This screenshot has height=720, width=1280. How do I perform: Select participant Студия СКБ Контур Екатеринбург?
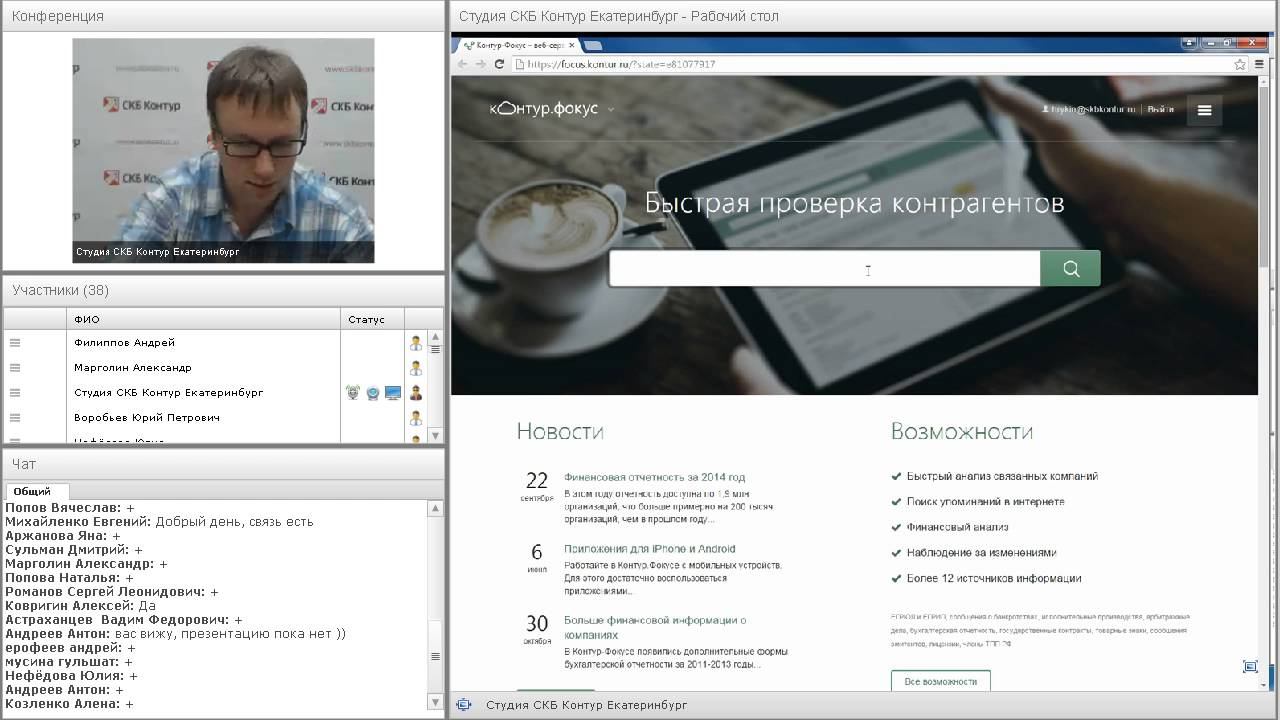pos(169,393)
